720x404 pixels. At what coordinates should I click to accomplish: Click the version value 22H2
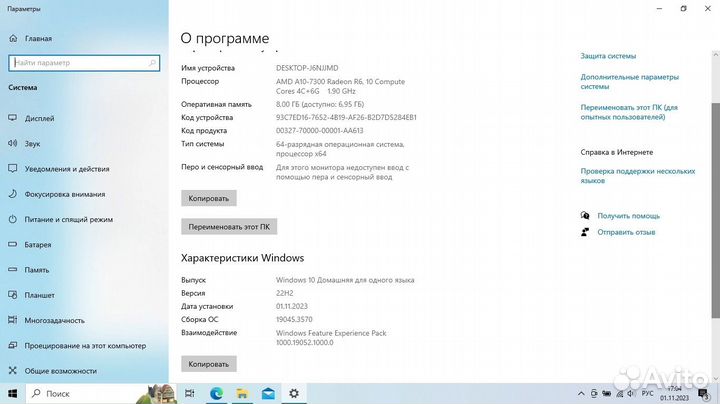pyautogui.click(x=284, y=293)
